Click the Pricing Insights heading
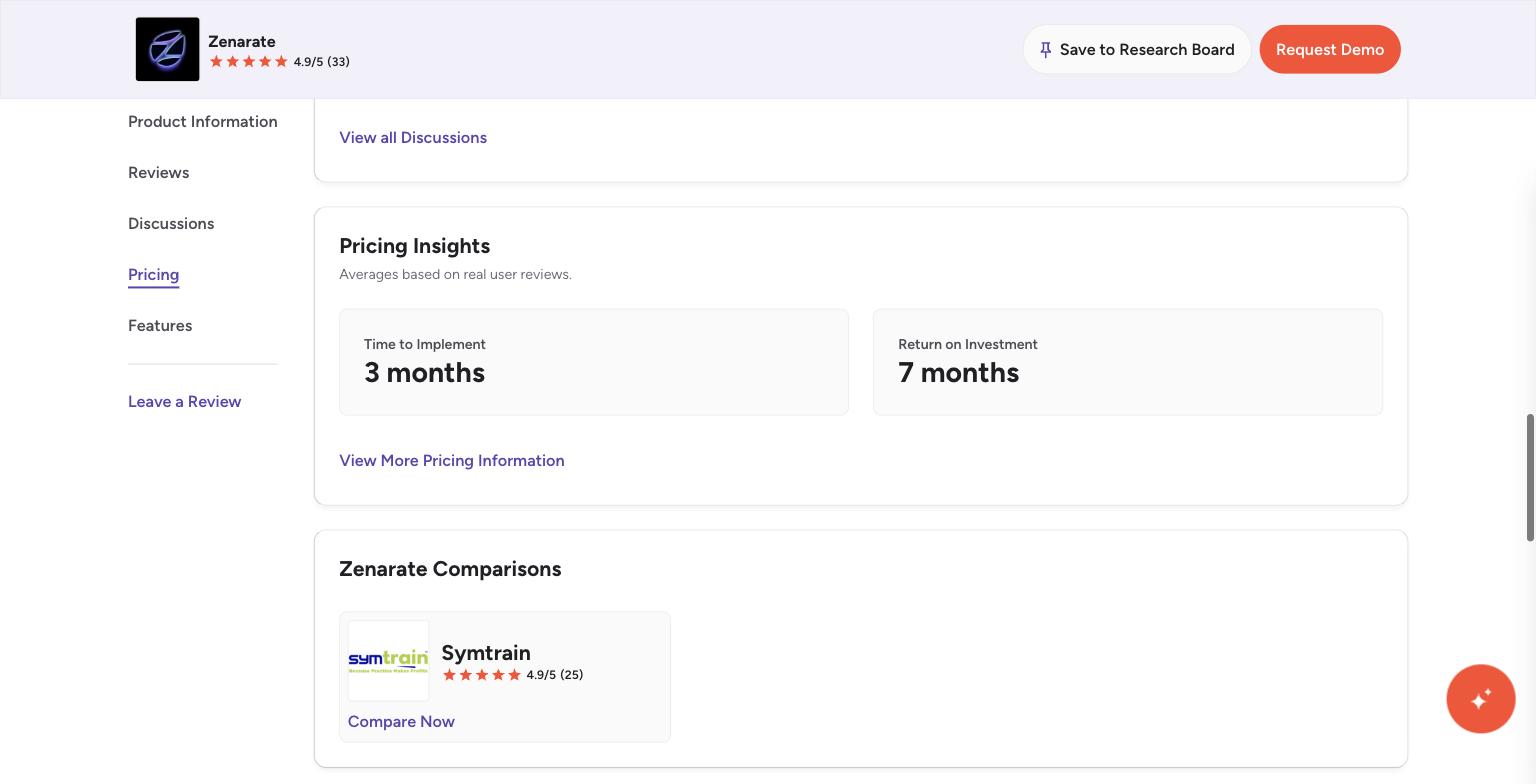 tap(414, 246)
